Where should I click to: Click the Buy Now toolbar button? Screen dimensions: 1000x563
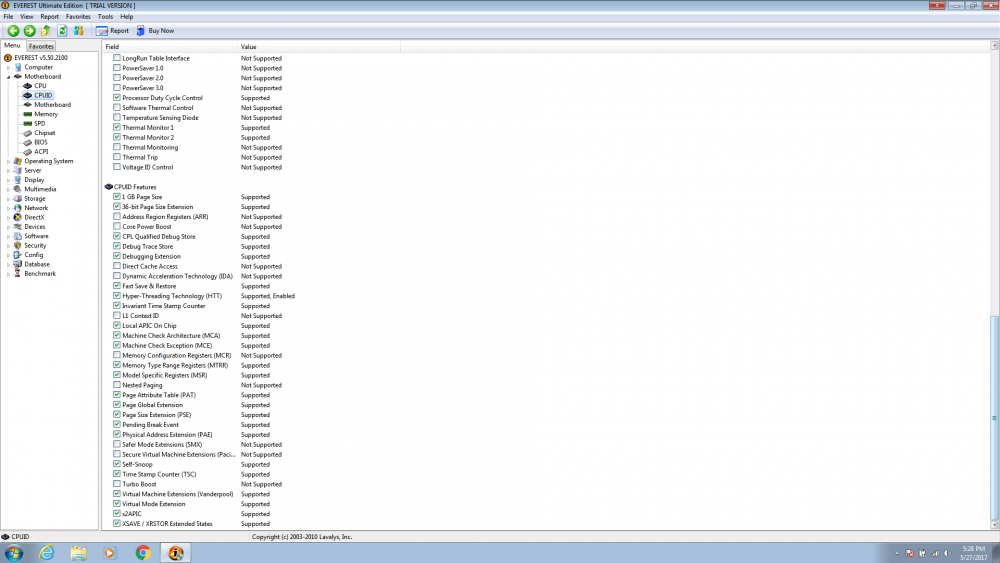point(155,31)
